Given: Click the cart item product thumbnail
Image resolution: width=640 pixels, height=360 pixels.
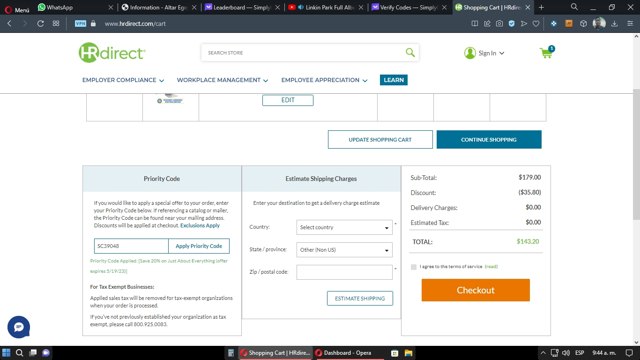Looking at the screenshot, I should pyautogui.click(x=170, y=100).
